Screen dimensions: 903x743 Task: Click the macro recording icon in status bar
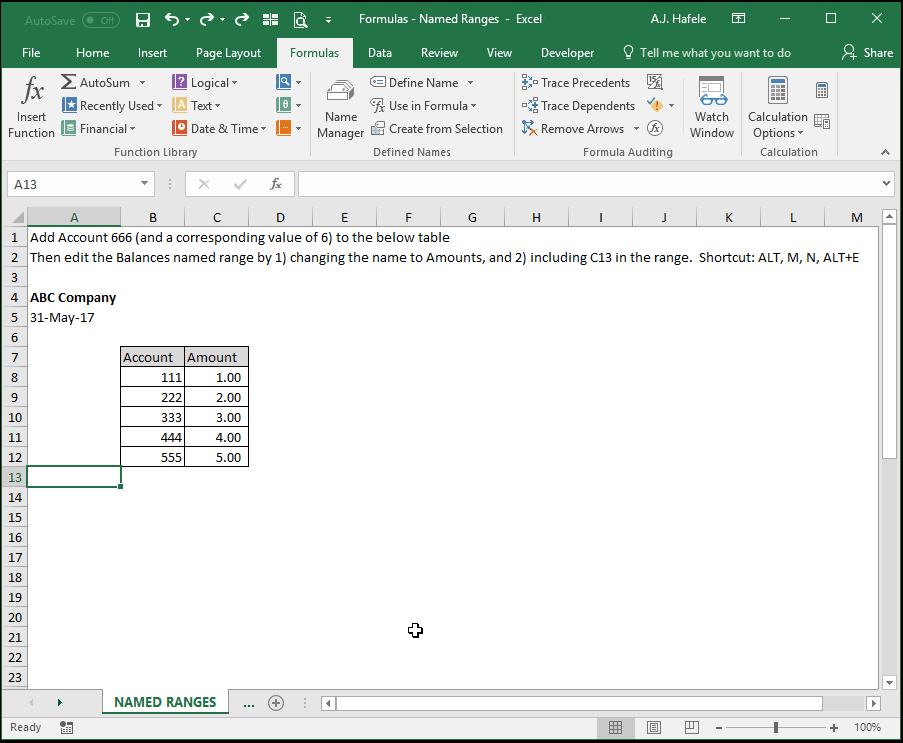[x=66, y=727]
